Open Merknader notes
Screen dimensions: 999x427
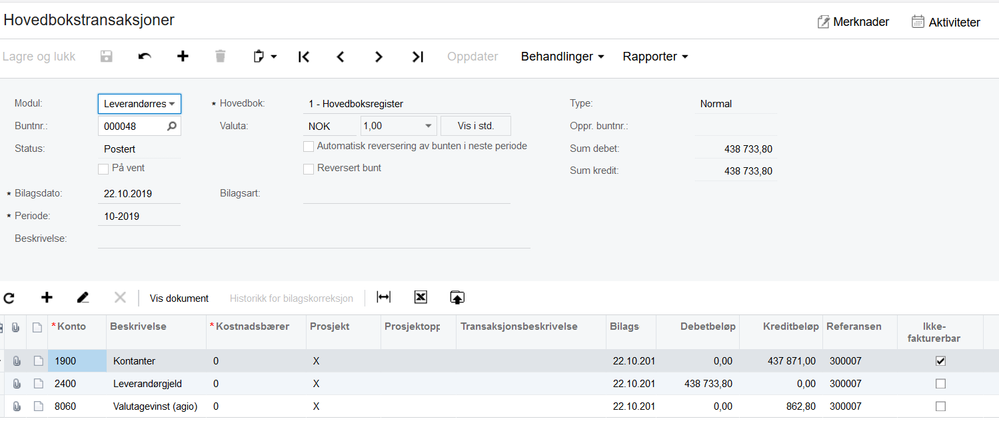pyautogui.click(x=853, y=21)
